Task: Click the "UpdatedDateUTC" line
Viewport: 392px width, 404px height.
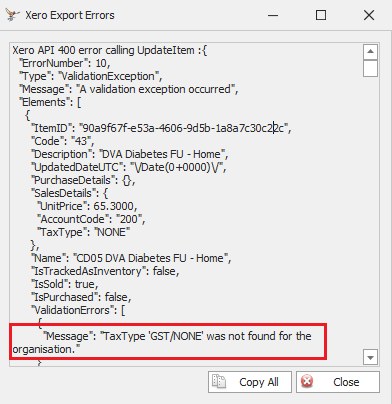Action: (129, 167)
